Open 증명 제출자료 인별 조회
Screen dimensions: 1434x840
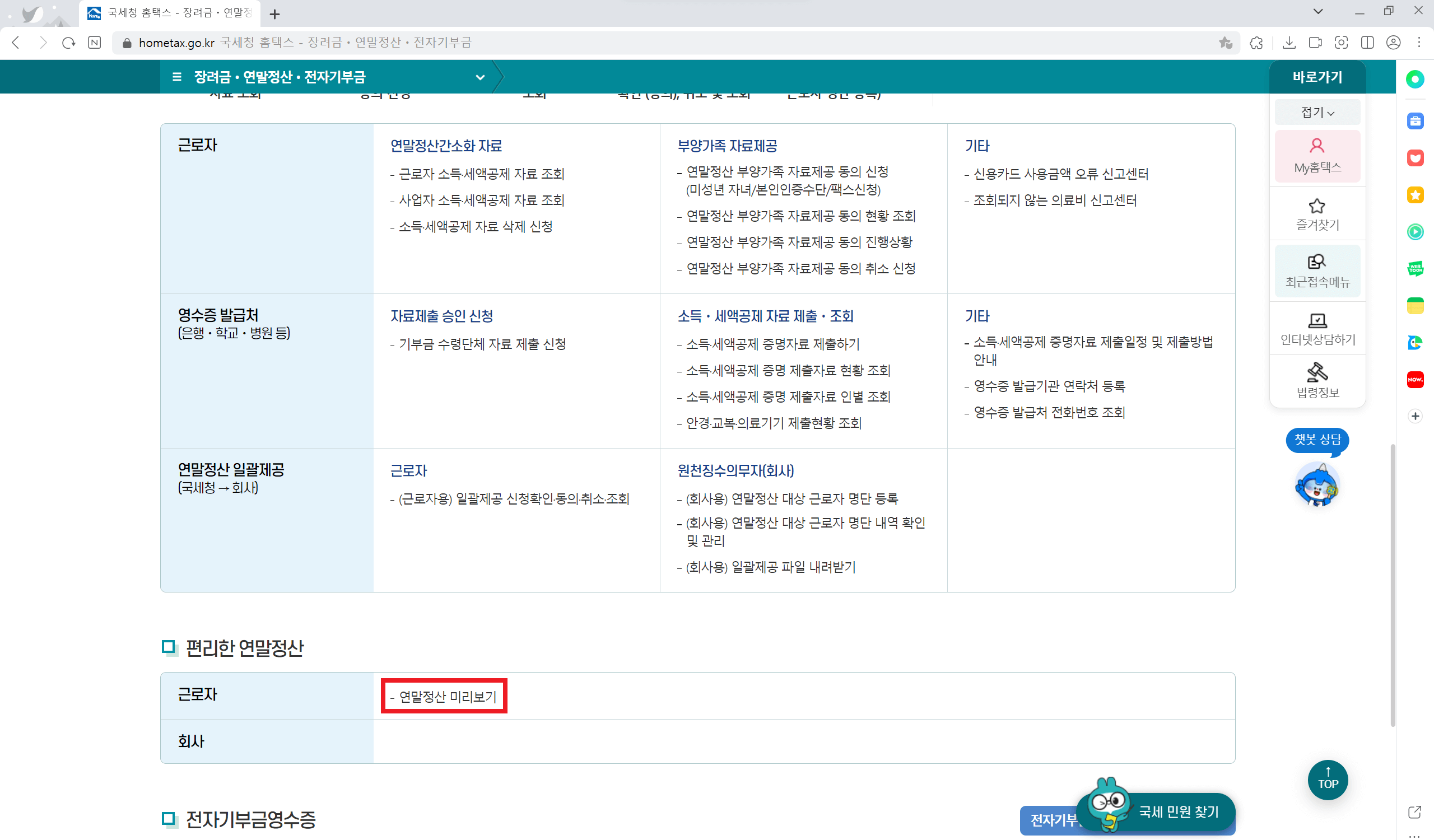pos(788,396)
